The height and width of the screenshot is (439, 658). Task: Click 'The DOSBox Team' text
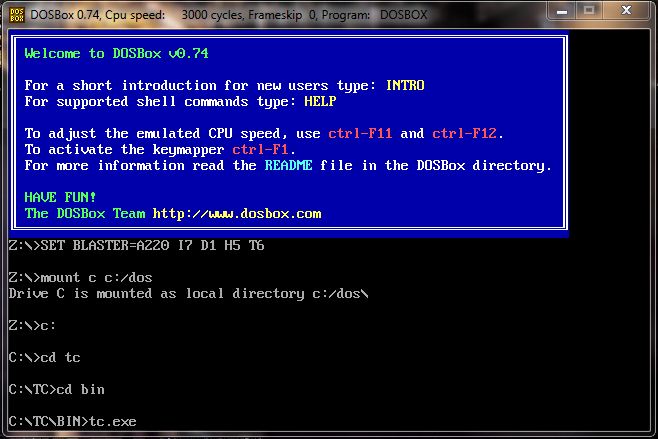(x=84, y=213)
